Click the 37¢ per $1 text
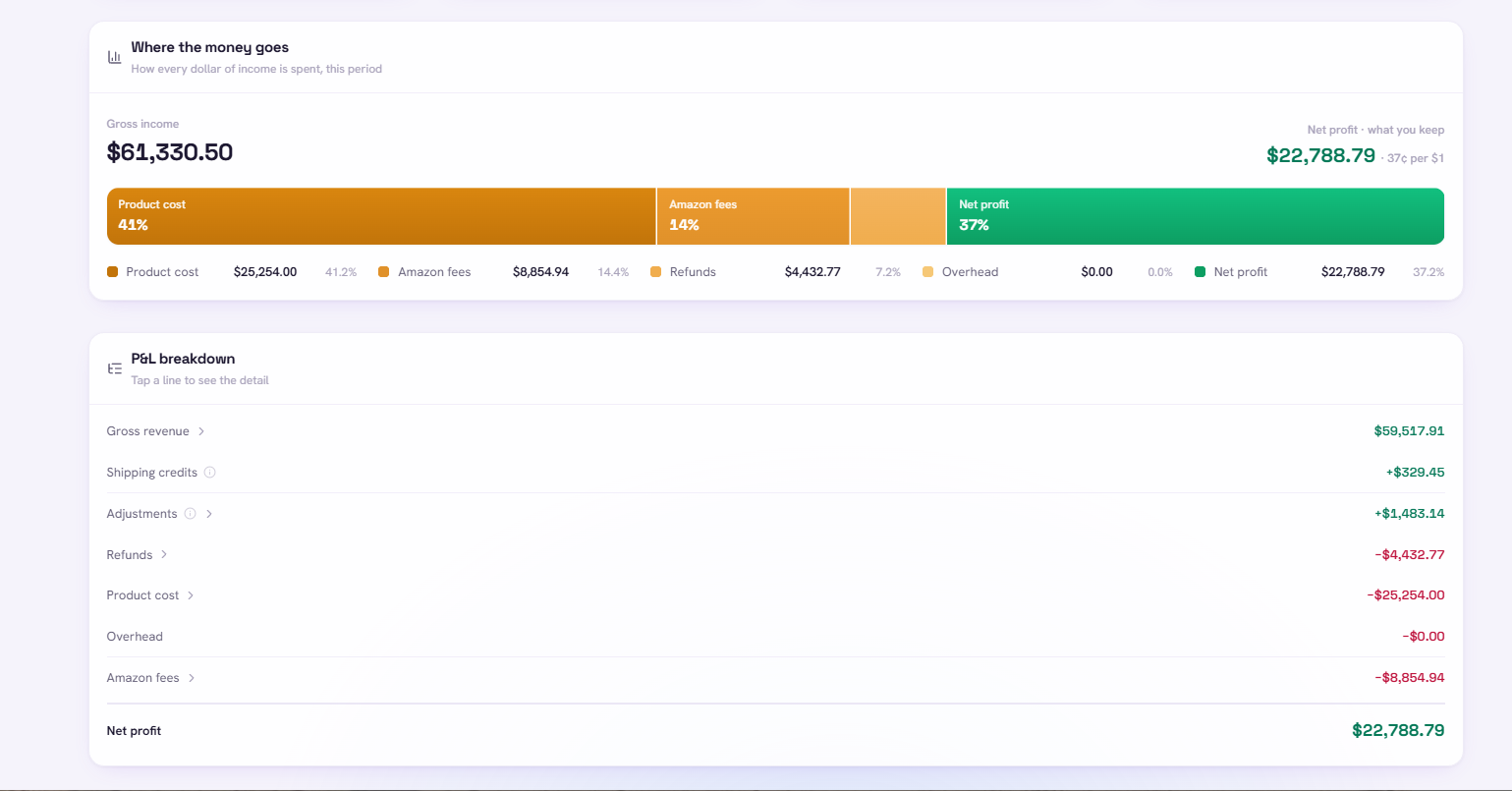The image size is (1512, 791). click(x=1416, y=158)
